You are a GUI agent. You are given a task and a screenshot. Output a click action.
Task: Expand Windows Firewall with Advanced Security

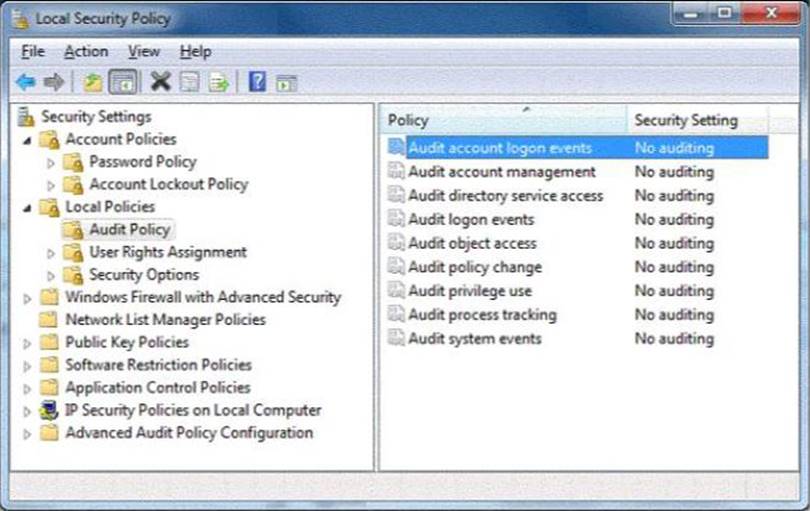pyautogui.click(x=28, y=298)
